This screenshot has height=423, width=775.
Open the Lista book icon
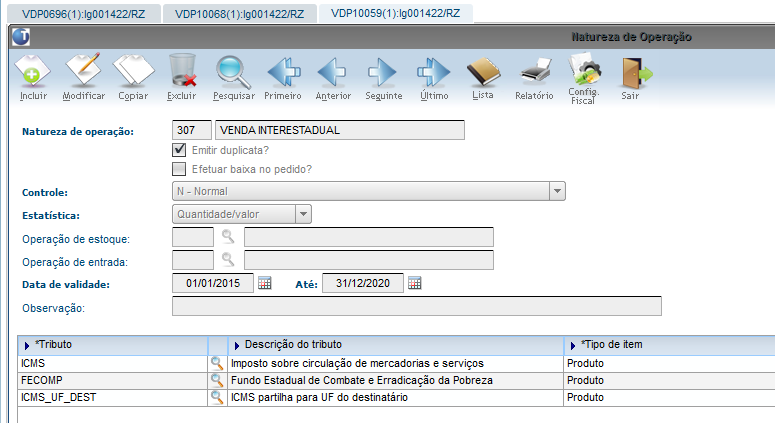(483, 72)
